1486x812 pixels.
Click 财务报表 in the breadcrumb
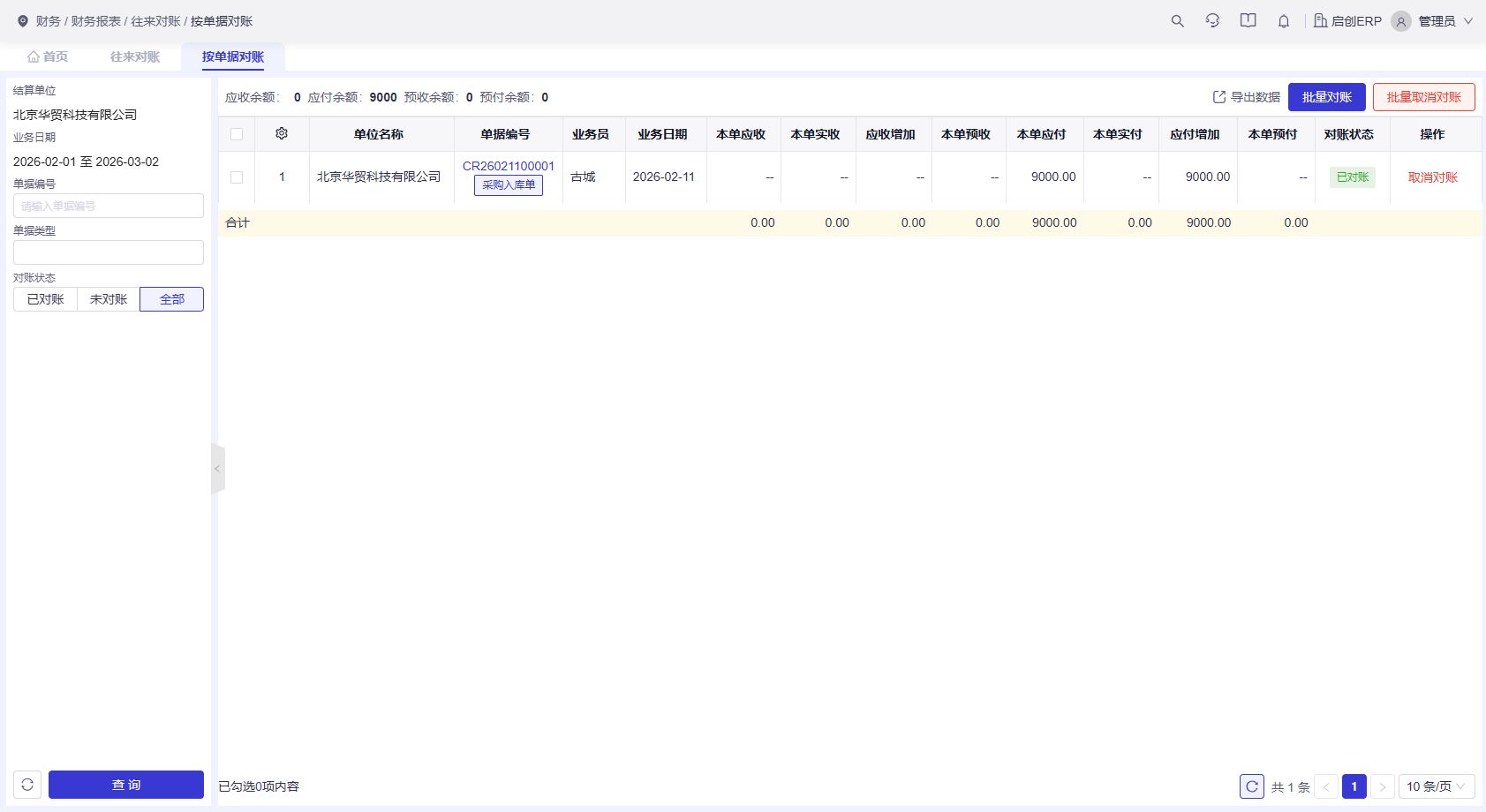pyautogui.click(x=96, y=21)
